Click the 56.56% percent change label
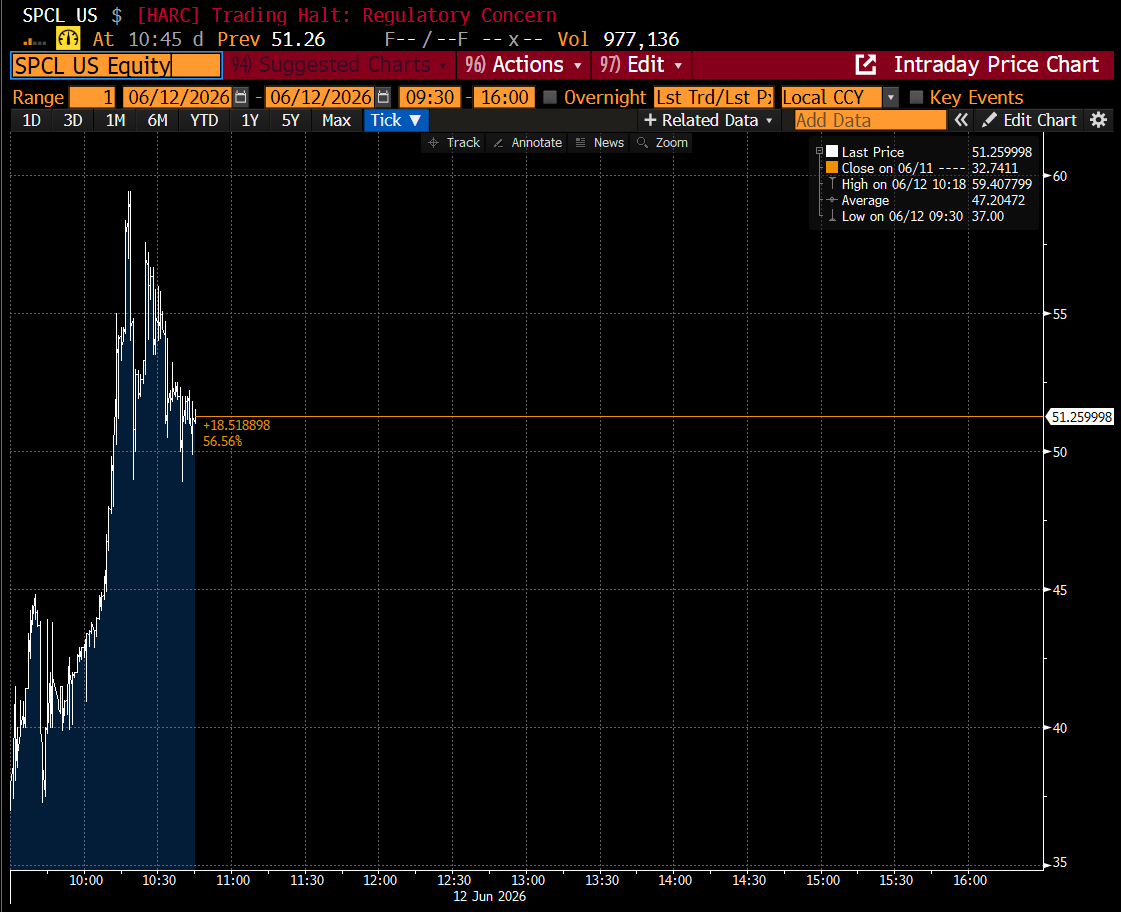 tap(222, 442)
